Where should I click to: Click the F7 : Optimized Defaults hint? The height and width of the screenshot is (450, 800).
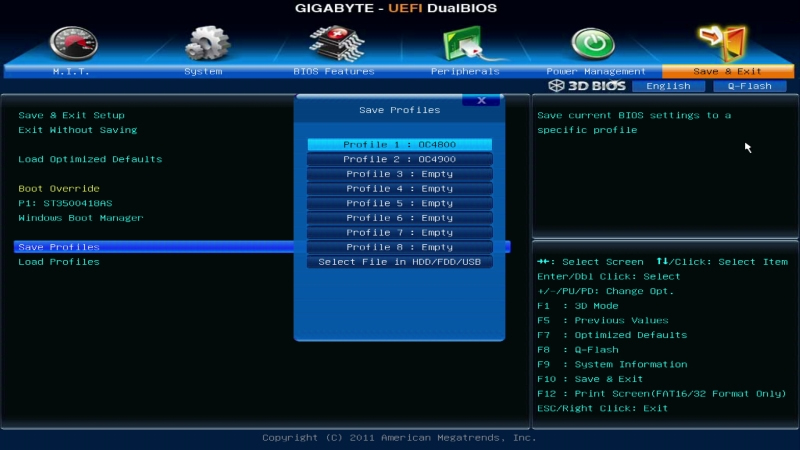tap(612, 335)
